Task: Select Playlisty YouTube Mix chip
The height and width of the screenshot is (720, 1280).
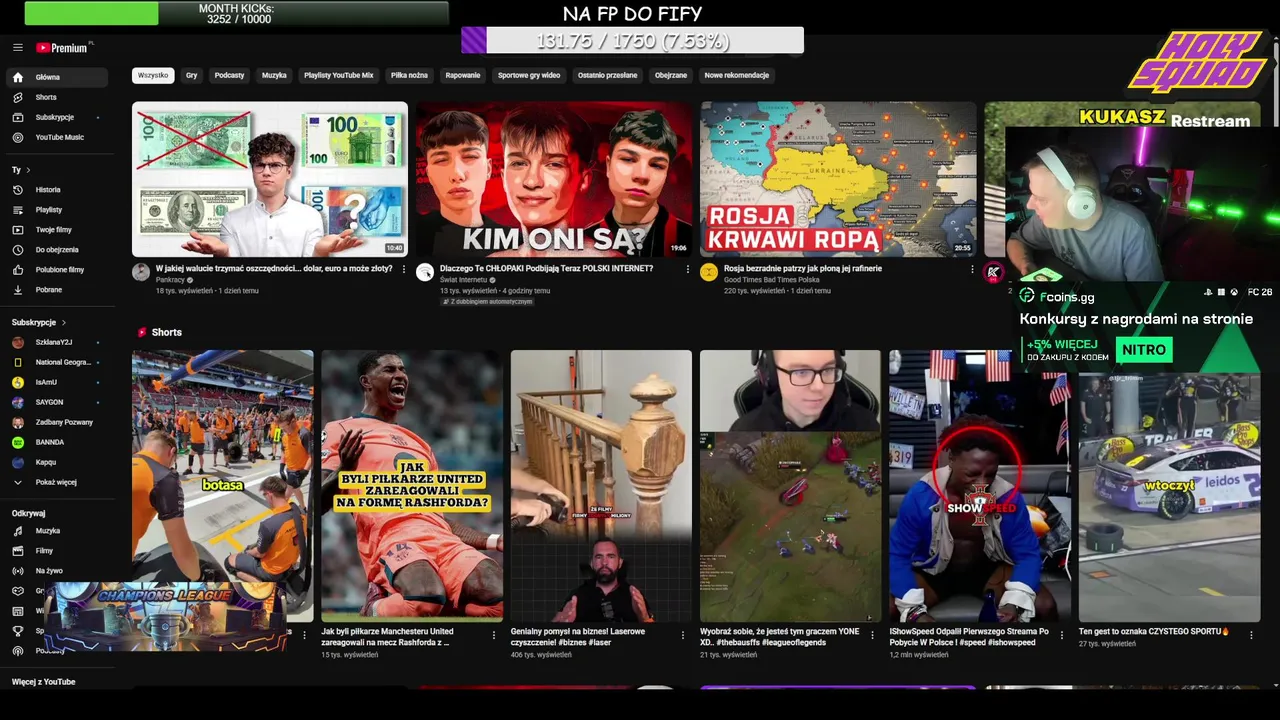Action: click(338, 75)
